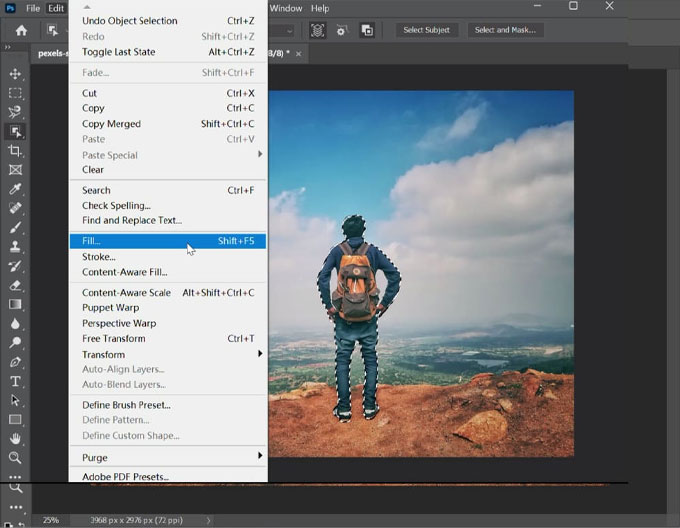Select the Brush tool
Screen dimensions: 680x528
point(15,228)
